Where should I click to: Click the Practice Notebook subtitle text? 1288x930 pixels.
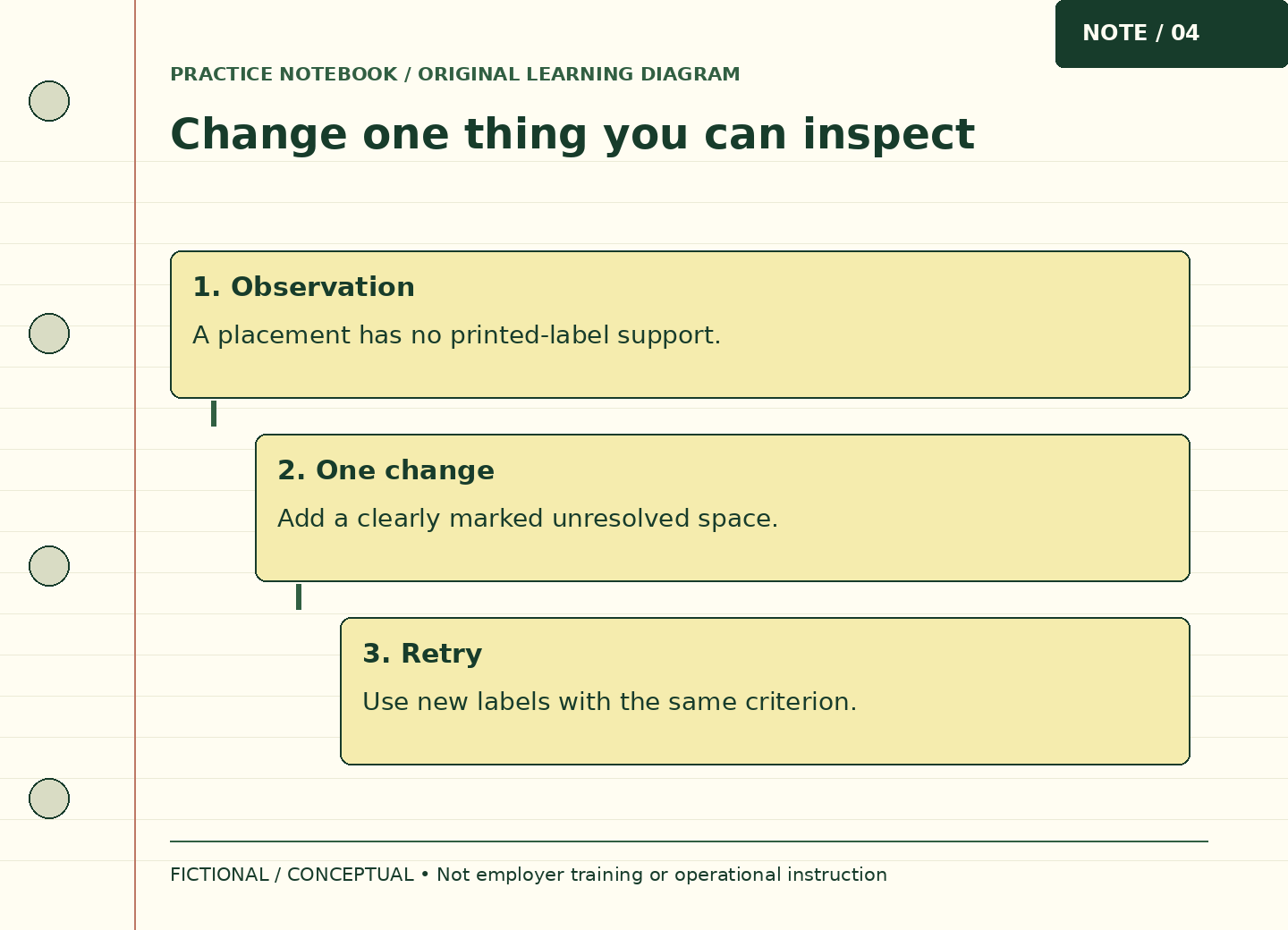[x=455, y=74]
